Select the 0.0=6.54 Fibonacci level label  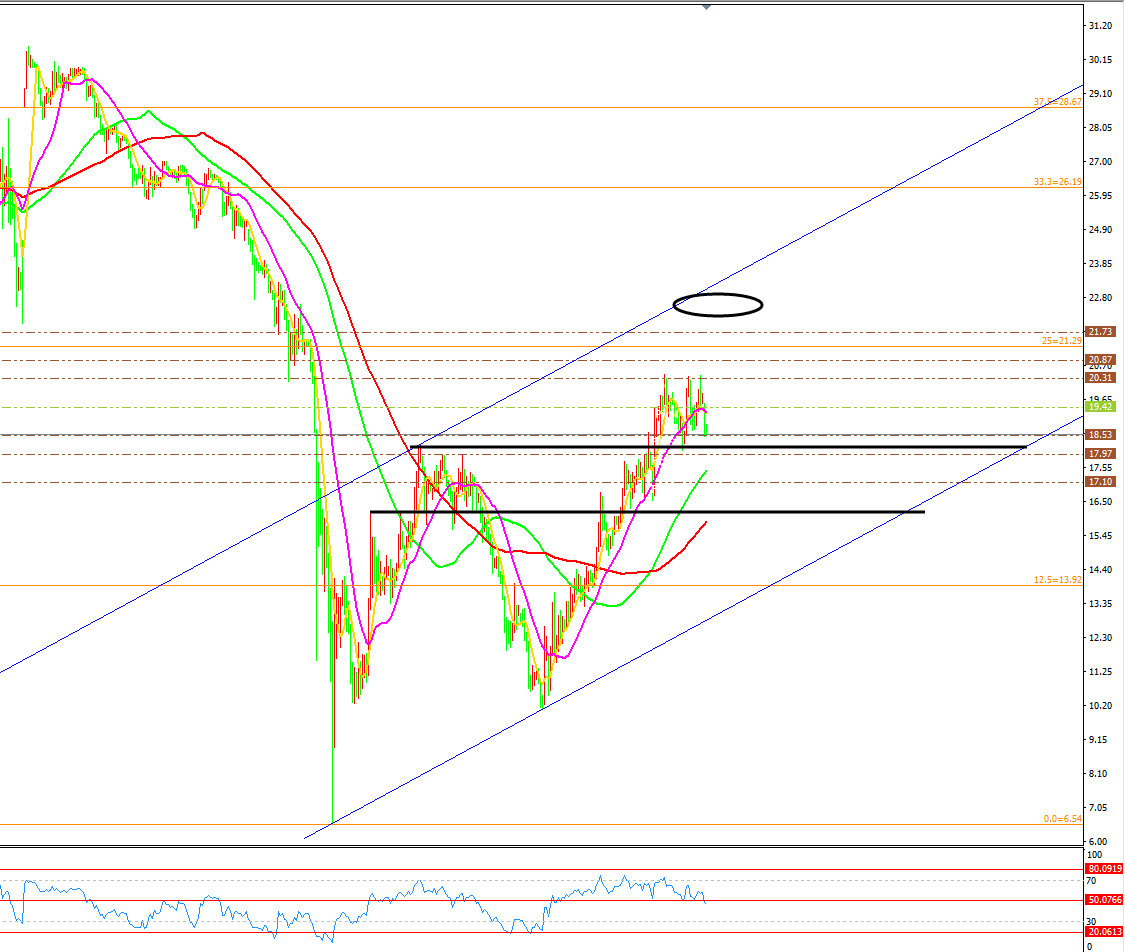point(1062,819)
